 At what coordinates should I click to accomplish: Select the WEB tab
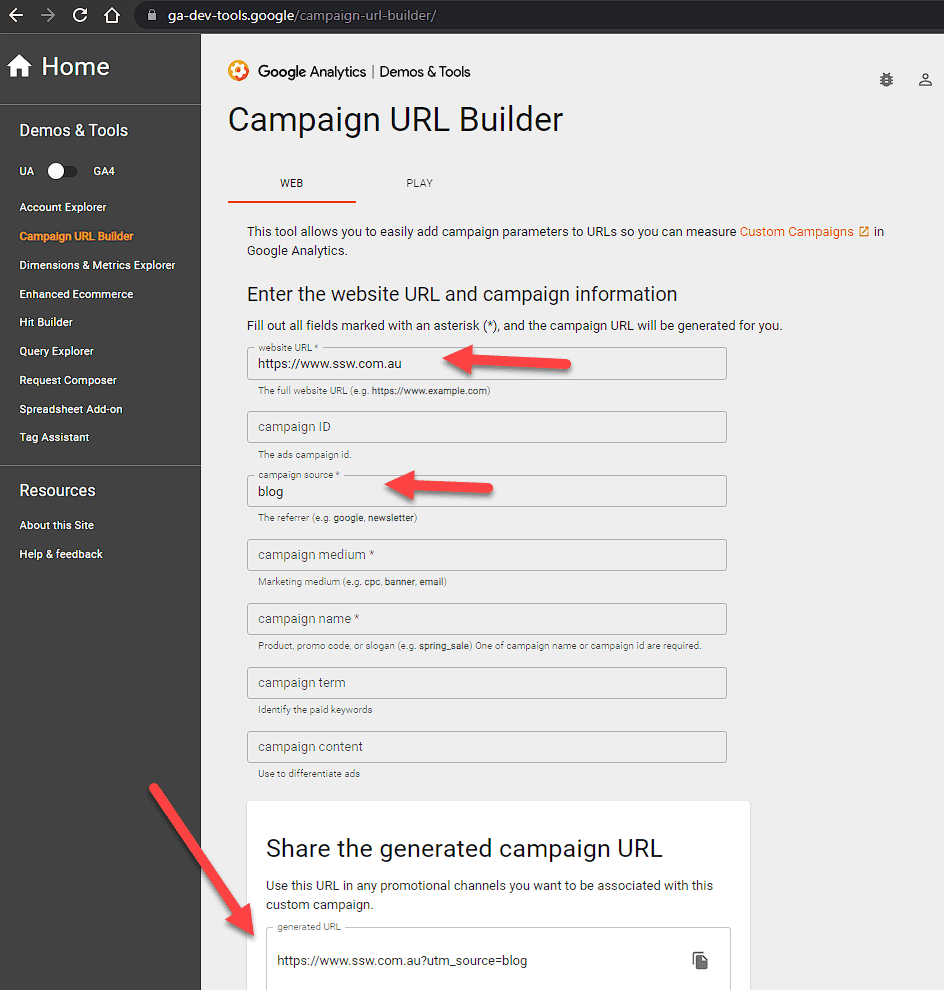pos(291,183)
